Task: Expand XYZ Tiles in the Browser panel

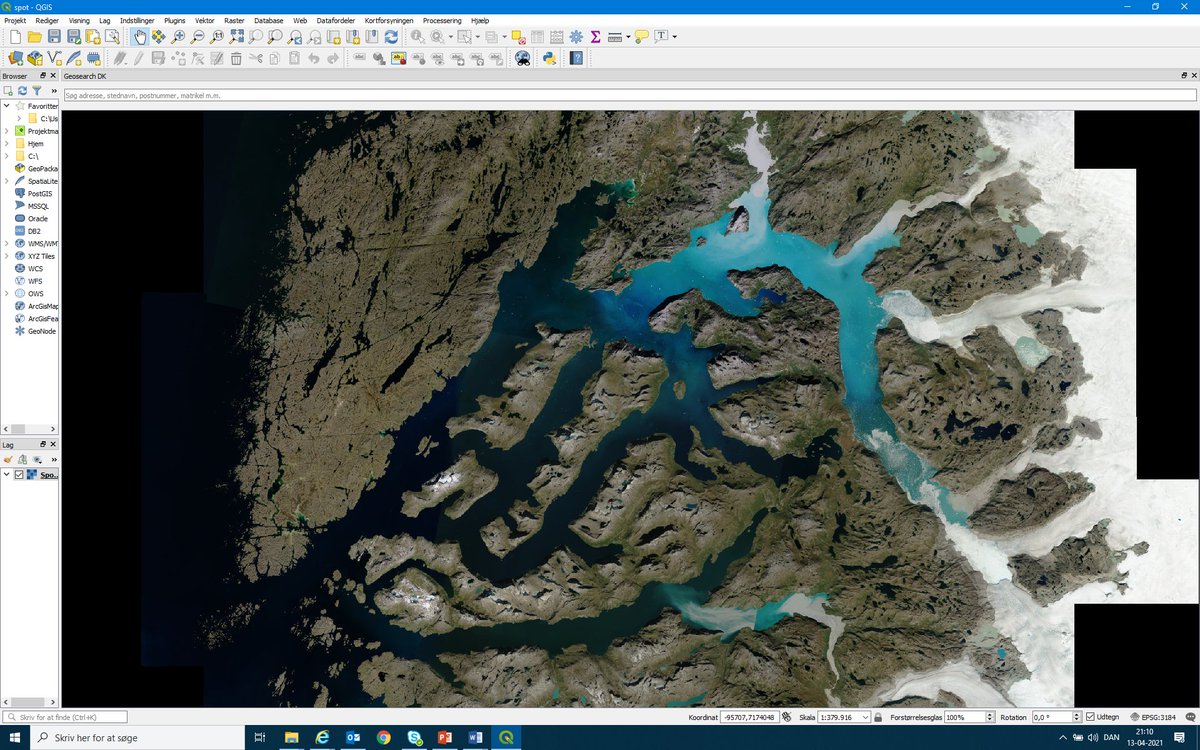Action: 6,255
